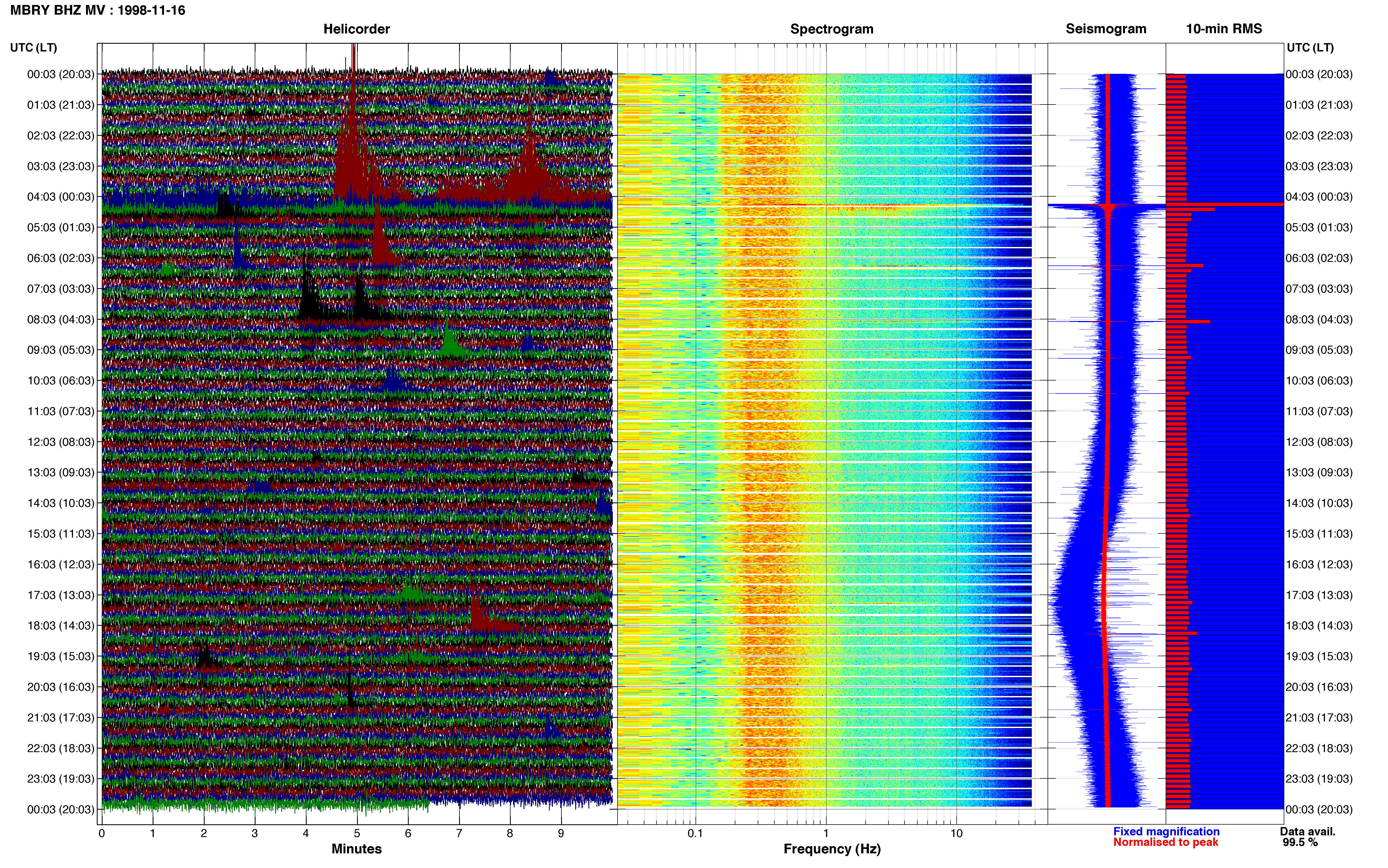
Task: Click the 'Normalised to peak' legend text
Action: pyautogui.click(x=1166, y=843)
